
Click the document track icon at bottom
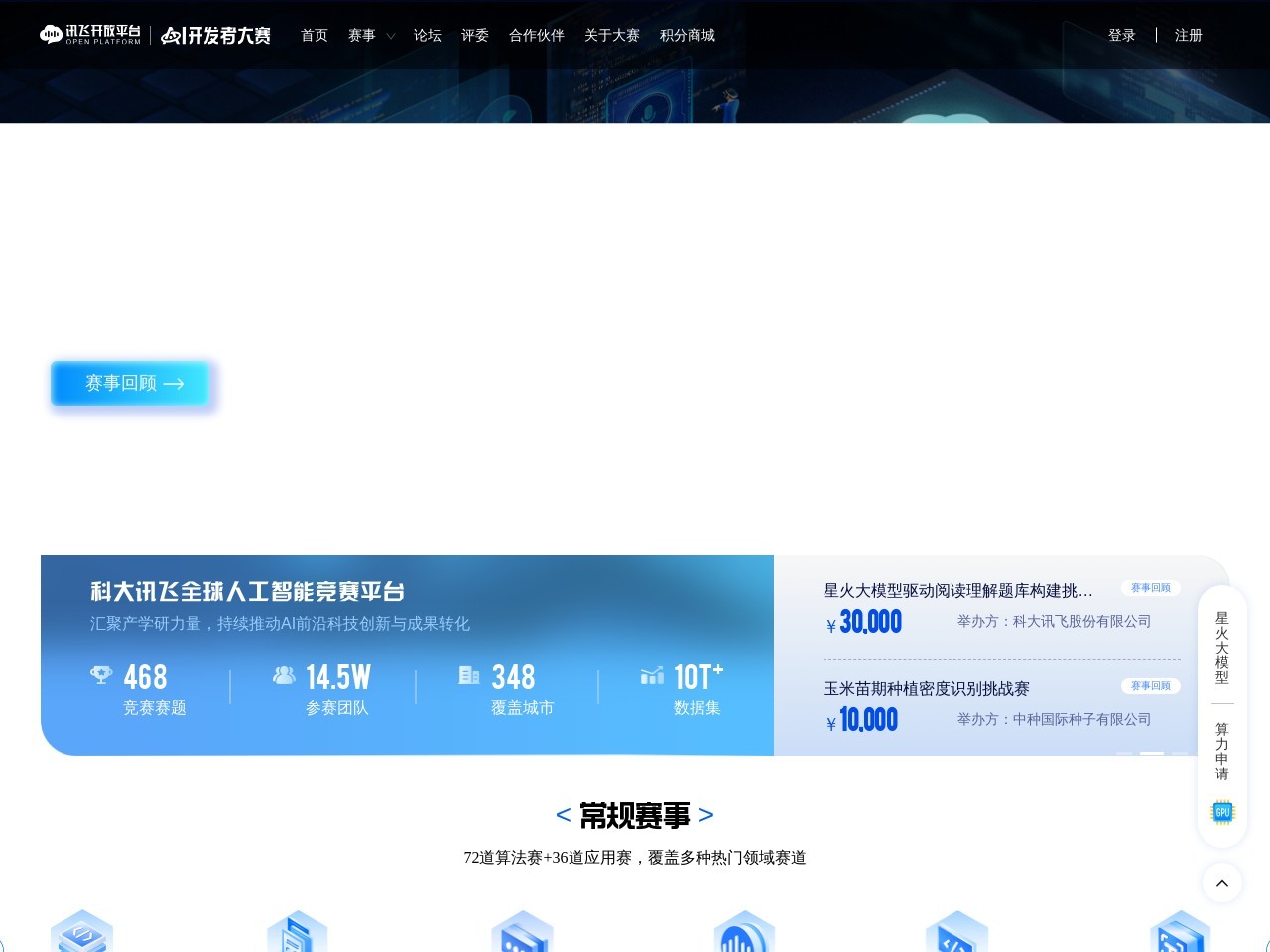[297, 932]
